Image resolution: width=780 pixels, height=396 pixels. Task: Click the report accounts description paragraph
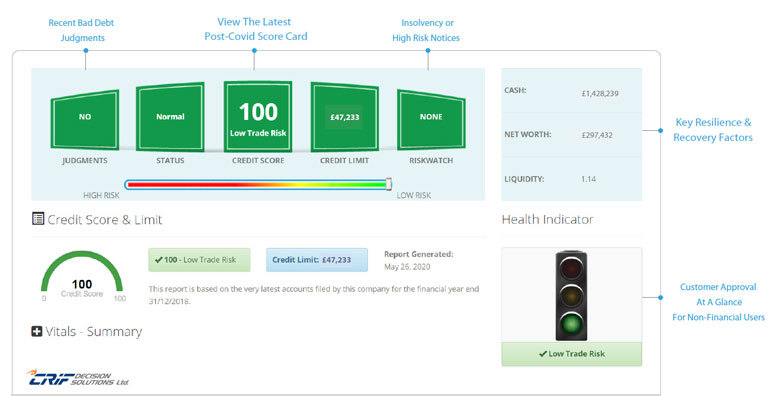pos(314,295)
